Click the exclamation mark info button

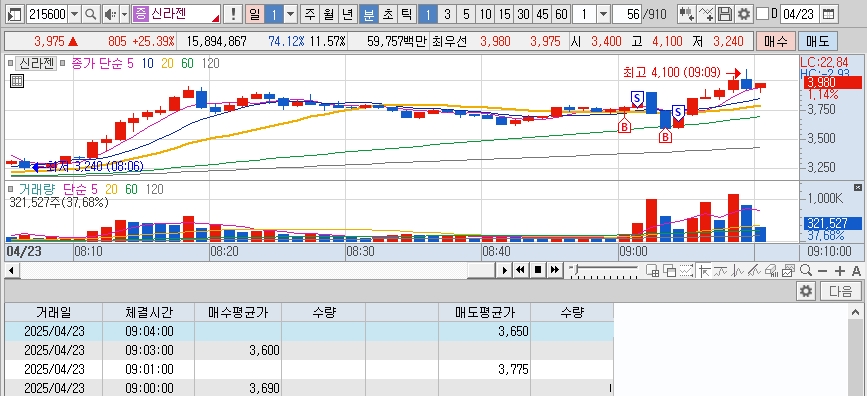234,14
